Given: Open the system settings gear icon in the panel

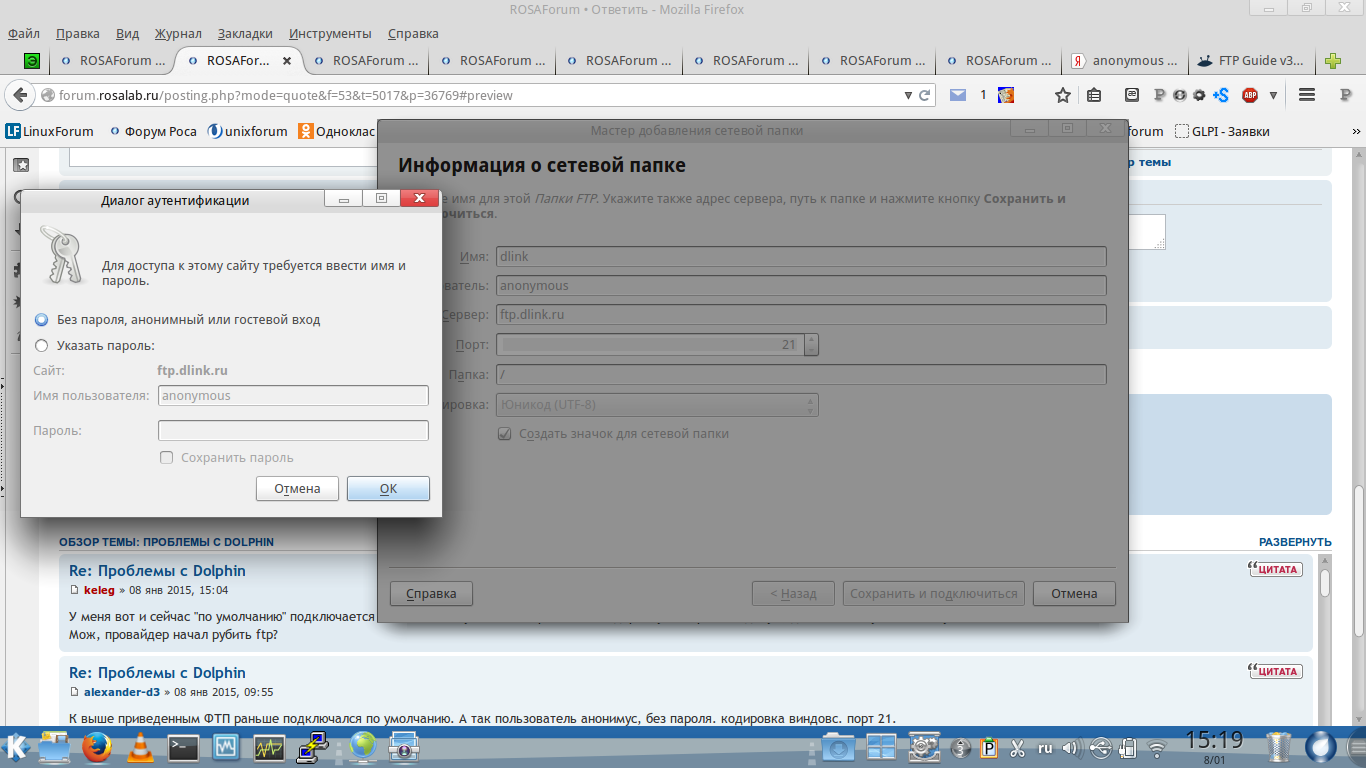Looking at the screenshot, I should pyautogui.click(x=924, y=746).
